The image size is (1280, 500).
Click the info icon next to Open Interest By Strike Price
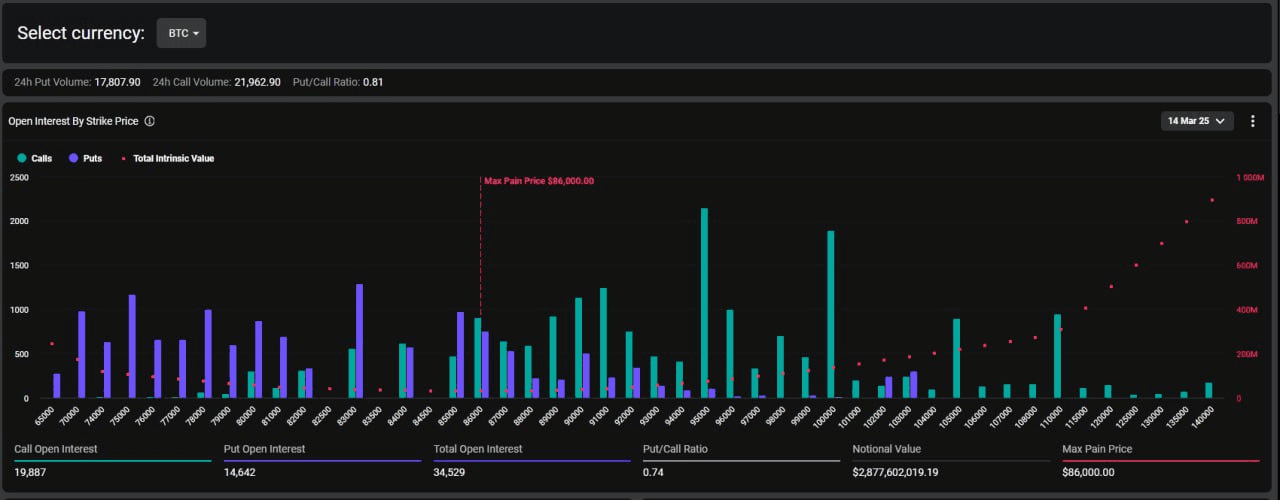(149, 121)
